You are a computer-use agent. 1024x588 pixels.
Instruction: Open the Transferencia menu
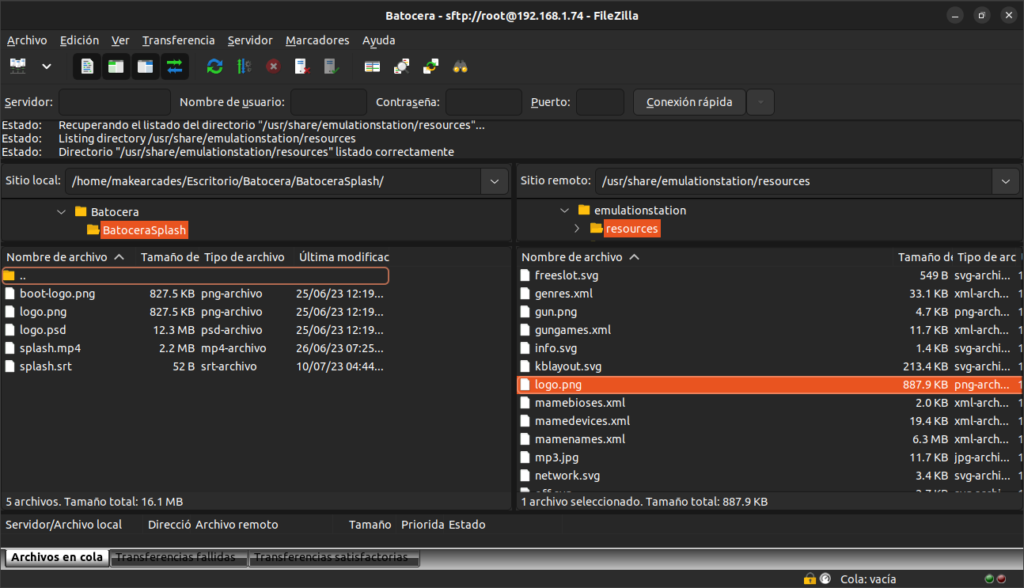tap(178, 41)
